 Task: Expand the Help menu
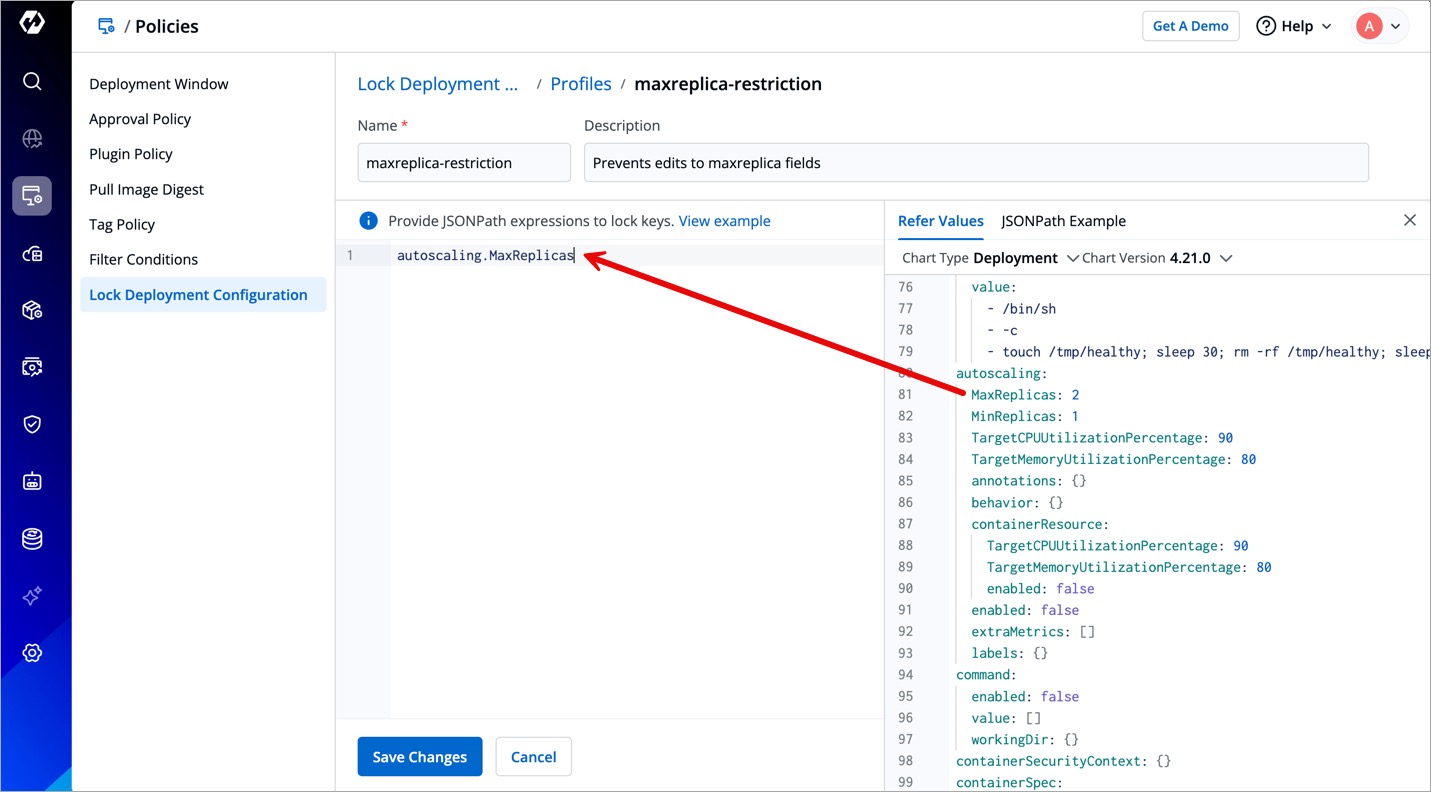1294,26
